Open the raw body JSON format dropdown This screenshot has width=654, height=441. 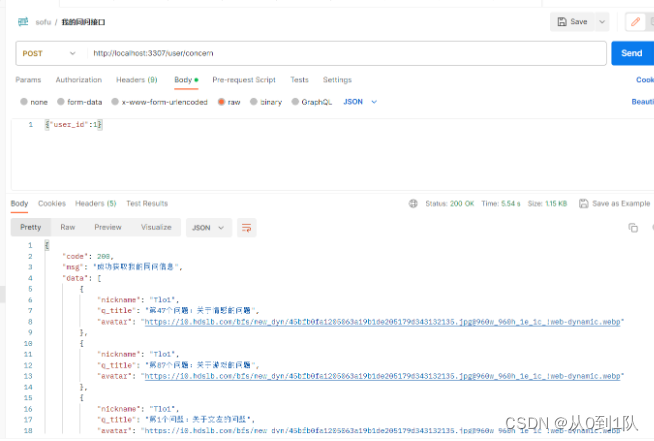tap(360, 102)
